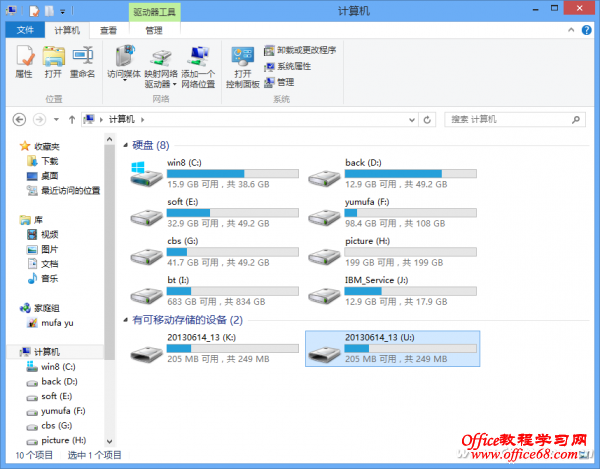Viewport: 600px width, 469px height.
Task: Select the picture (H:) drive icon
Action: (324, 256)
